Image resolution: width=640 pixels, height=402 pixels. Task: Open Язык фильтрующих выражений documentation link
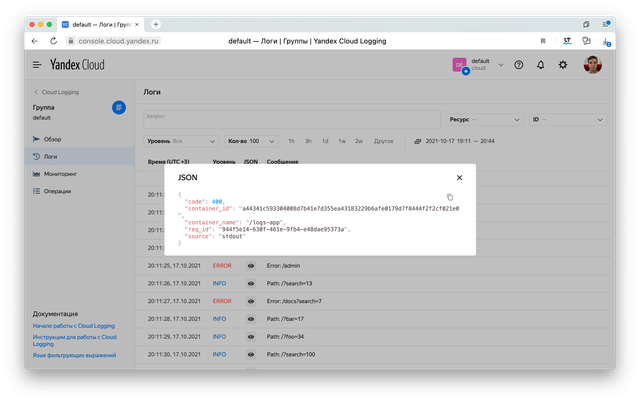pyautogui.click(x=74, y=355)
